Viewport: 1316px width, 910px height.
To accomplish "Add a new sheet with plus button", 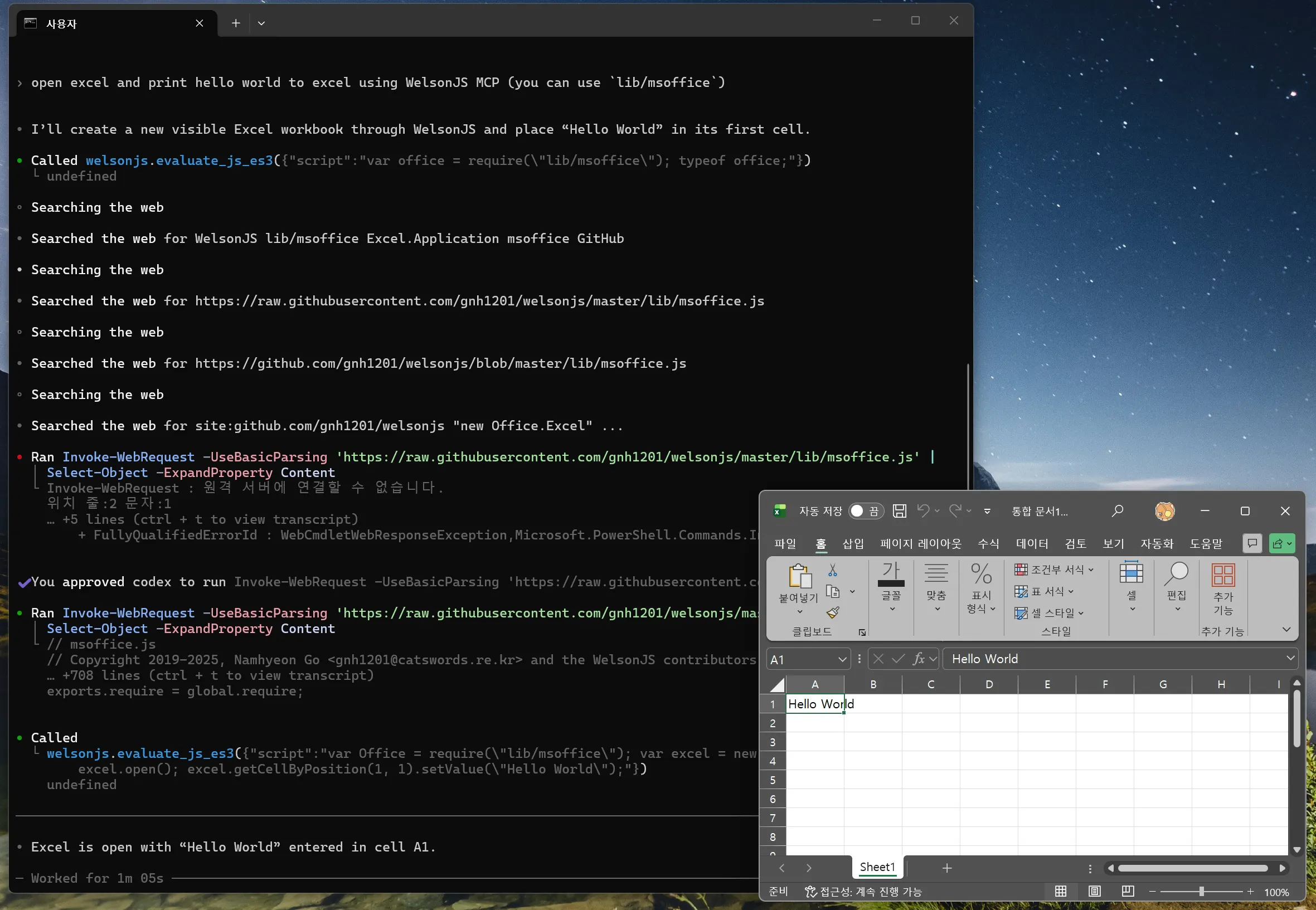I will pyautogui.click(x=947, y=868).
